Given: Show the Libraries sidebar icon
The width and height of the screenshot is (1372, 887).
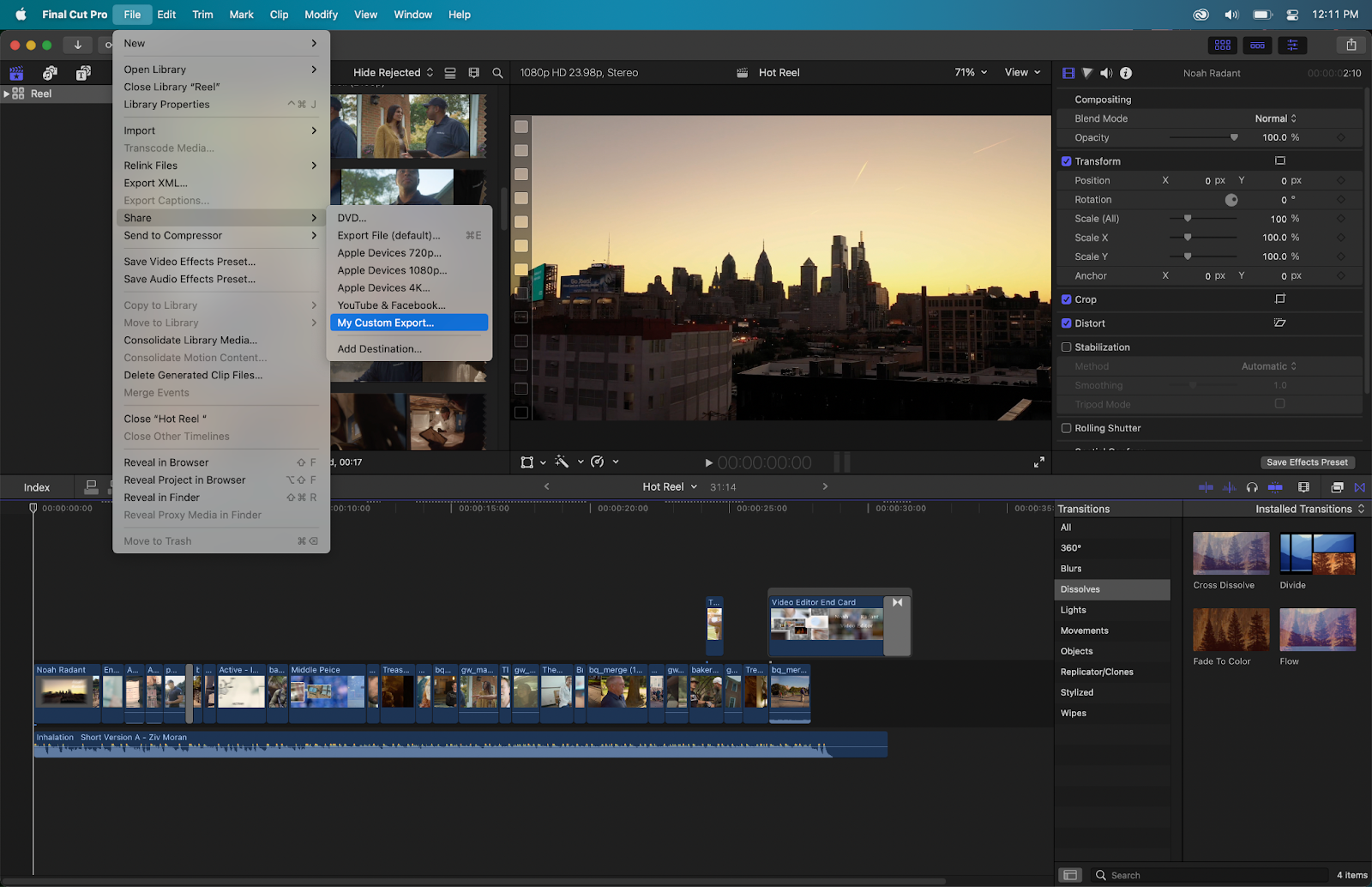Looking at the screenshot, I should pyautogui.click(x=16, y=73).
